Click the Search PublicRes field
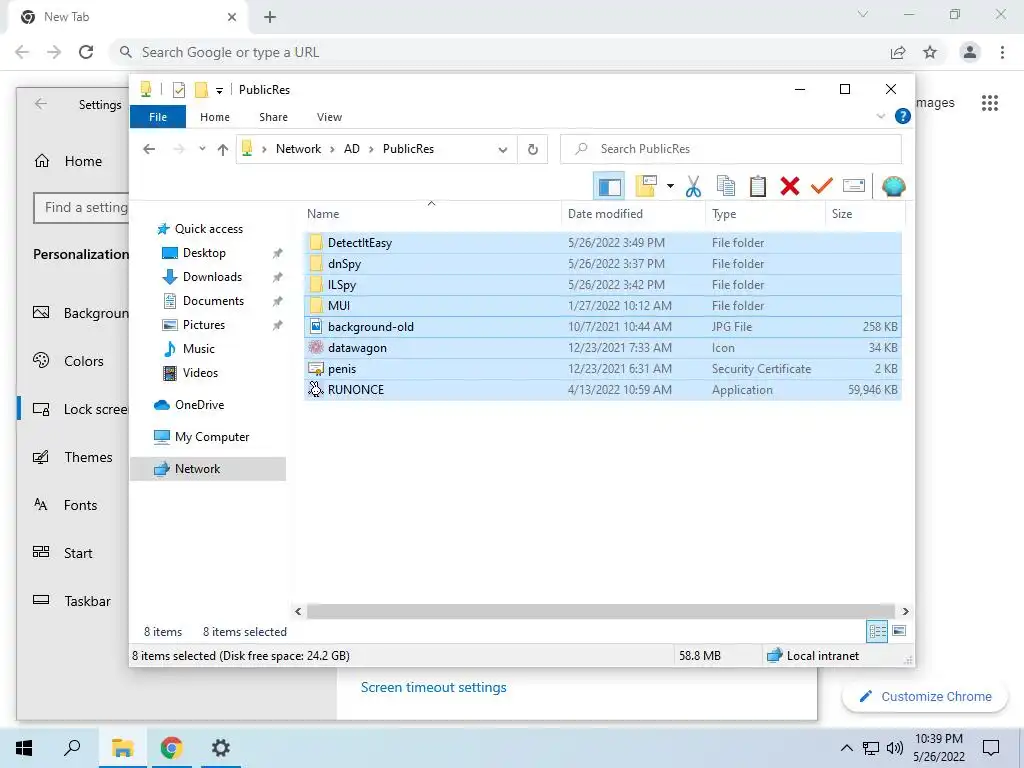The width and height of the screenshot is (1024, 768). 731,149
